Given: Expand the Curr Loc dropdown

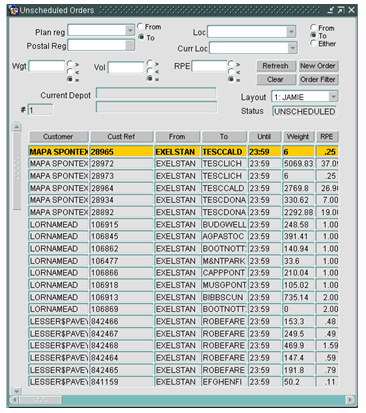Looking at the screenshot, I should tap(292, 48).
